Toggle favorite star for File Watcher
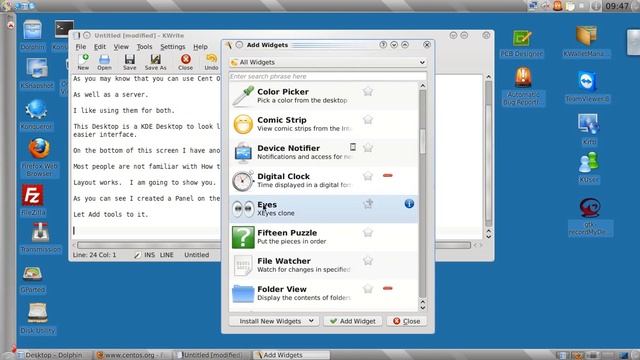Viewport: 640px width, 360px height. tap(368, 260)
